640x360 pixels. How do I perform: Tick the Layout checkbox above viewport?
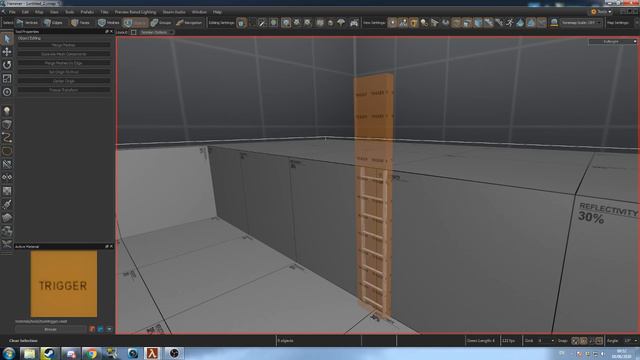click(133, 32)
